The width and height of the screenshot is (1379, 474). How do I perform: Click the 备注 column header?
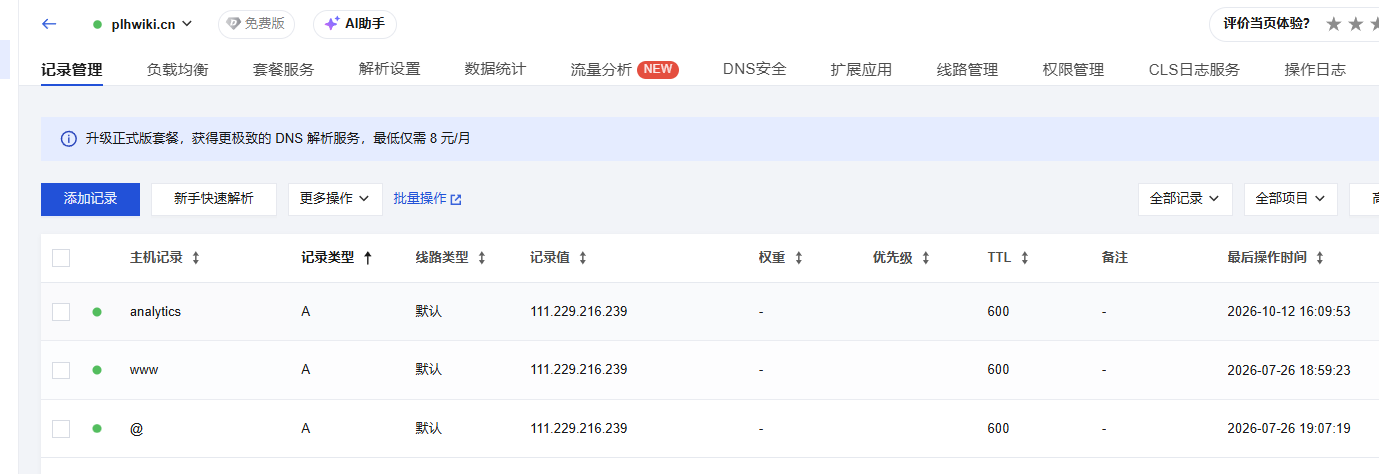[1115, 258]
